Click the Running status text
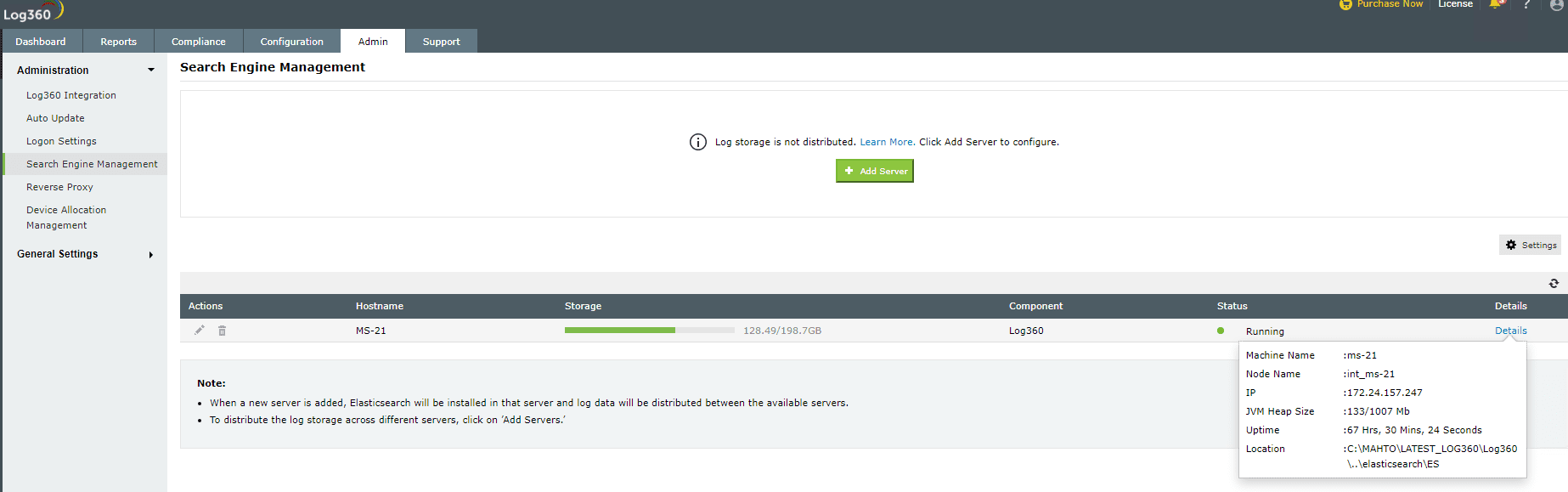The width and height of the screenshot is (1568, 492). (x=1265, y=331)
